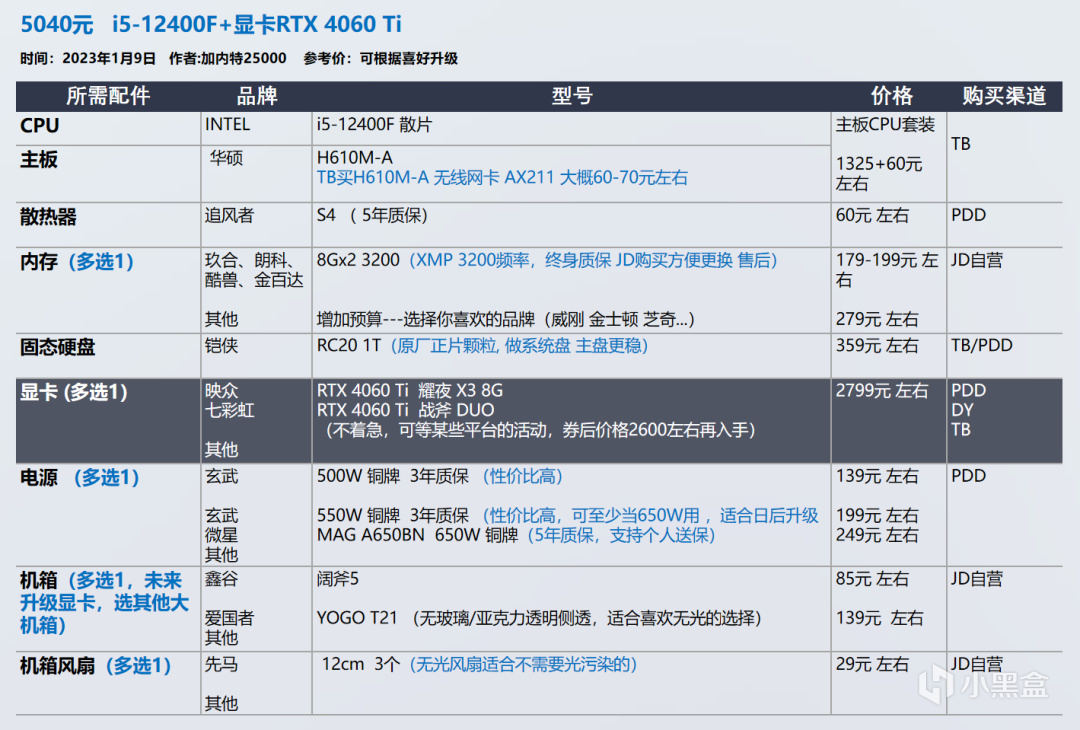Select the '爱国者' case brand
Image resolution: width=1080 pixels, height=730 pixels.
point(229,618)
